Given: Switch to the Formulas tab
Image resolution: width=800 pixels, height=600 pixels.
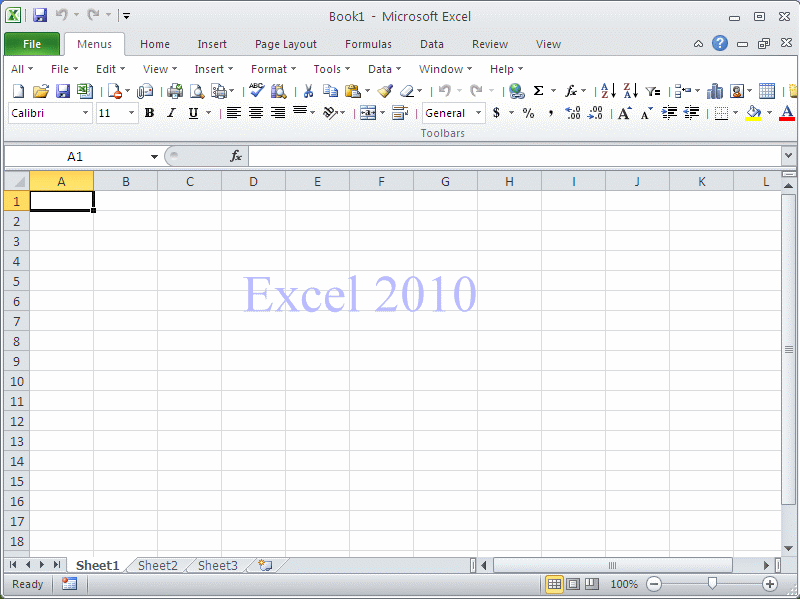Looking at the screenshot, I should [368, 44].
